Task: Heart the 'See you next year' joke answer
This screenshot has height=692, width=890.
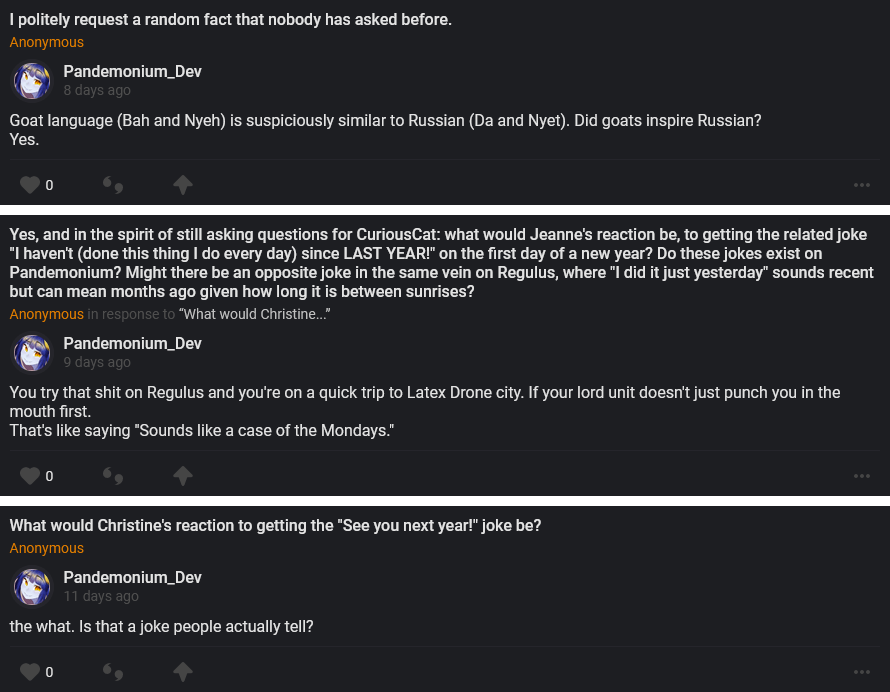Action: pos(30,671)
